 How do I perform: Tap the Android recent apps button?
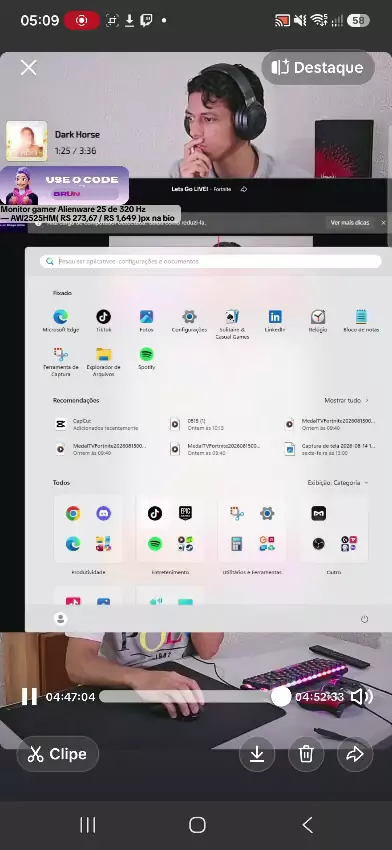point(88,825)
